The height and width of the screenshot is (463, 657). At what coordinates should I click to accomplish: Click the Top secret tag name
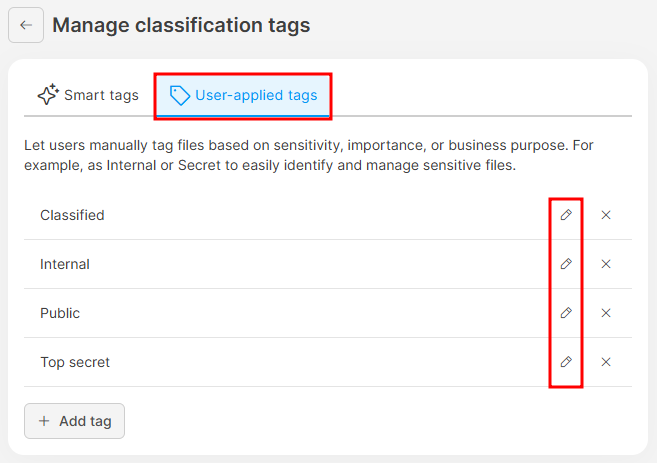tap(75, 362)
